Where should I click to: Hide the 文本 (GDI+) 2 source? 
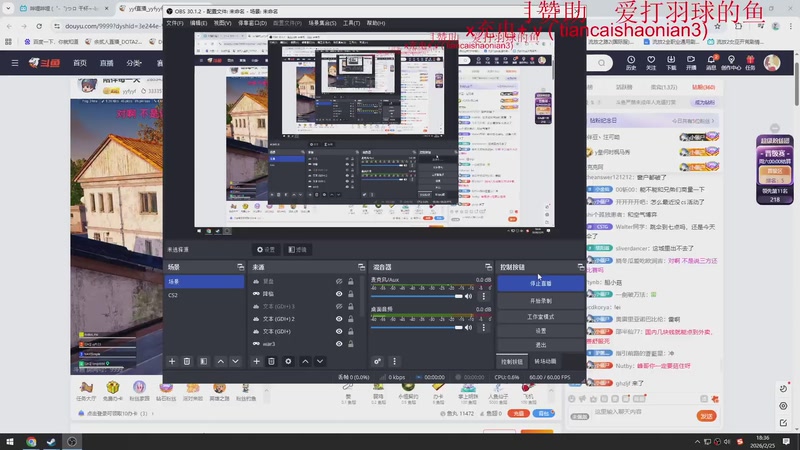pyautogui.click(x=339, y=319)
